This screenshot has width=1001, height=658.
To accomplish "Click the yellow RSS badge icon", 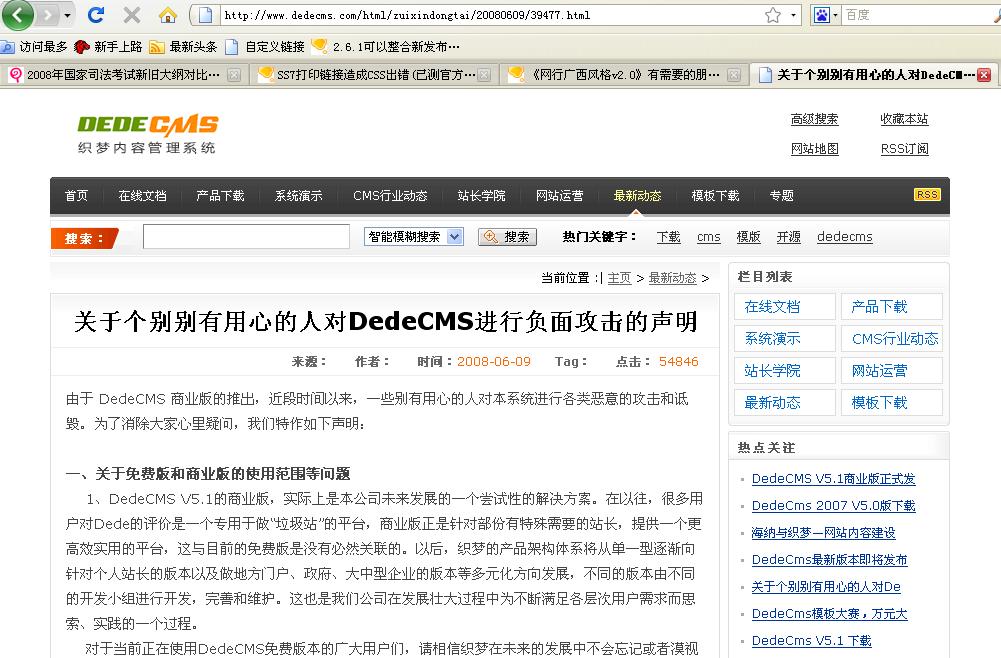I will coord(927,195).
